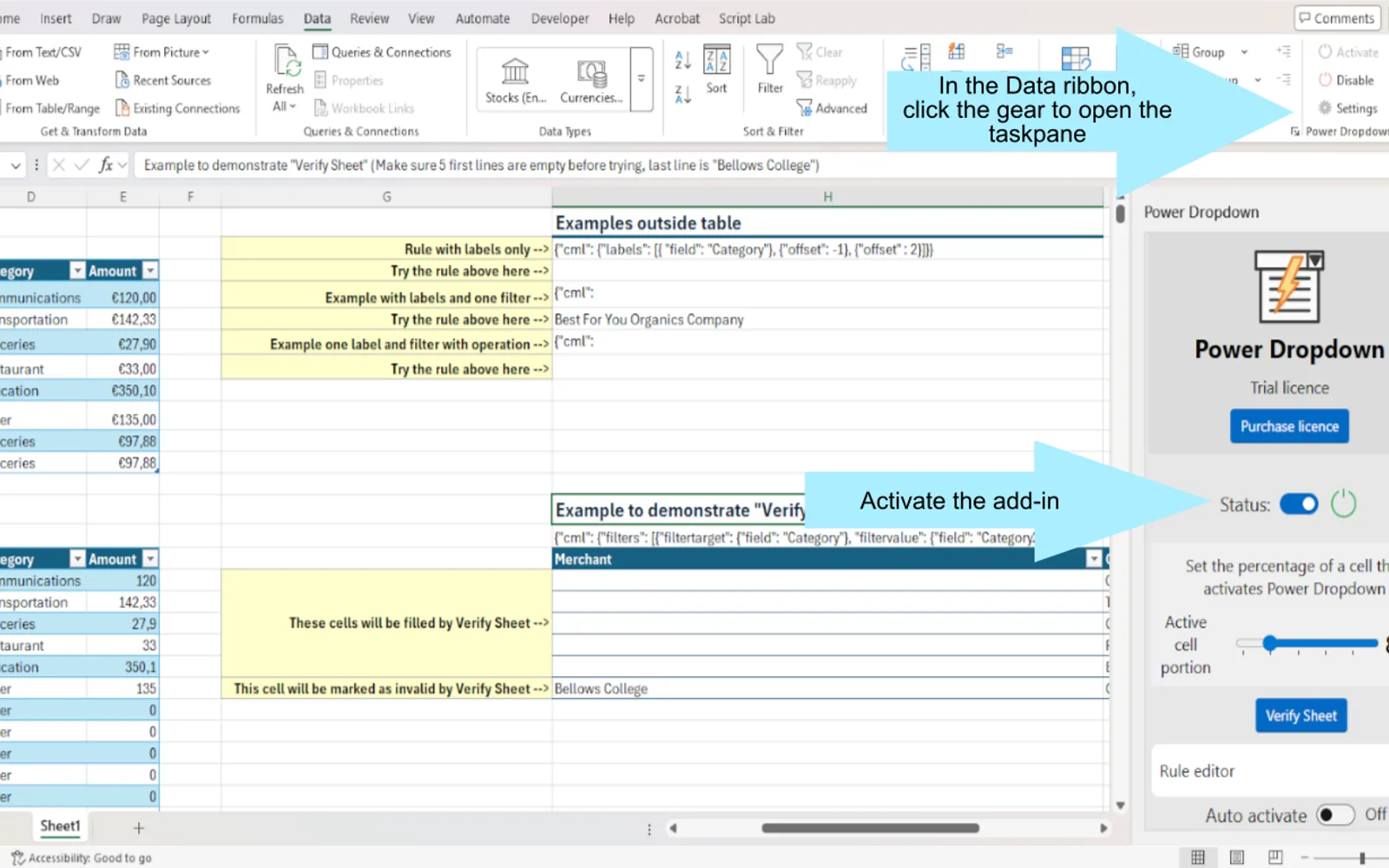Open lower table Amount filter dropdown

click(x=150, y=559)
